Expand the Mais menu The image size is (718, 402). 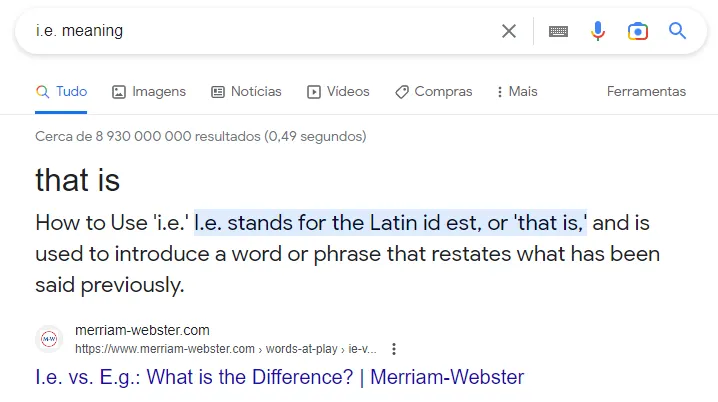coord(517,92)
